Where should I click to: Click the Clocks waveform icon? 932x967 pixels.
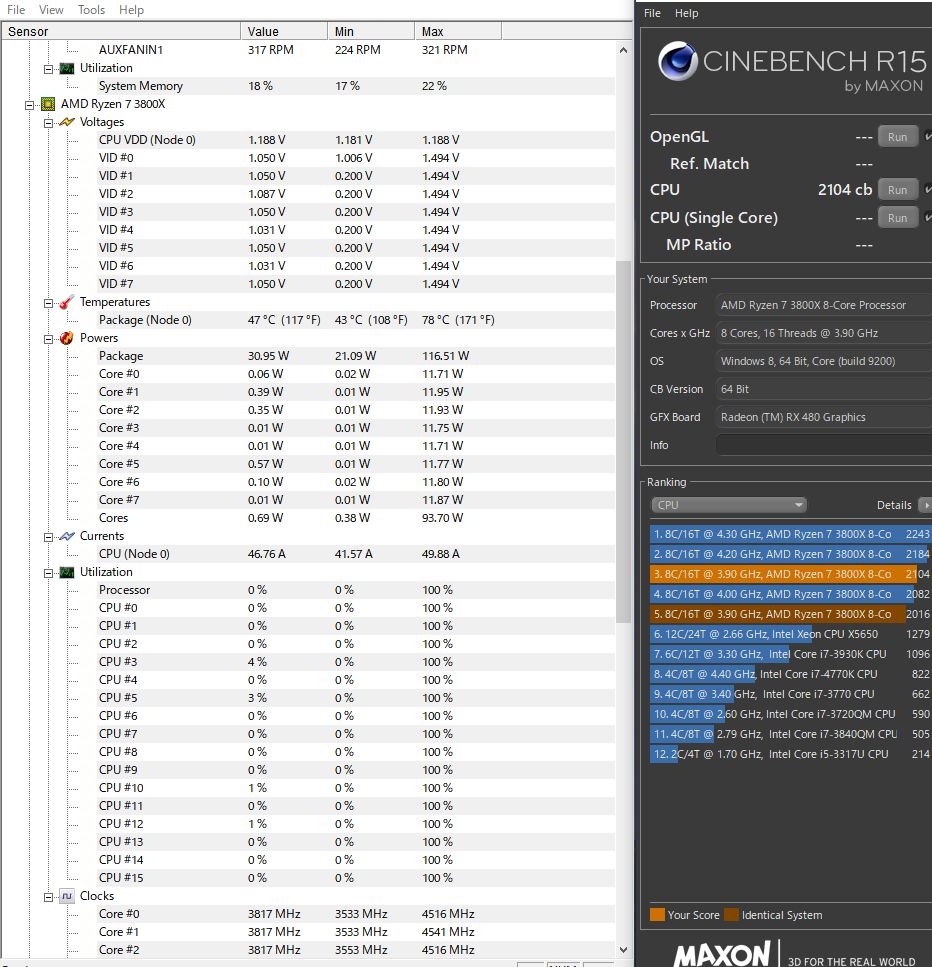[x=67, y=896]
